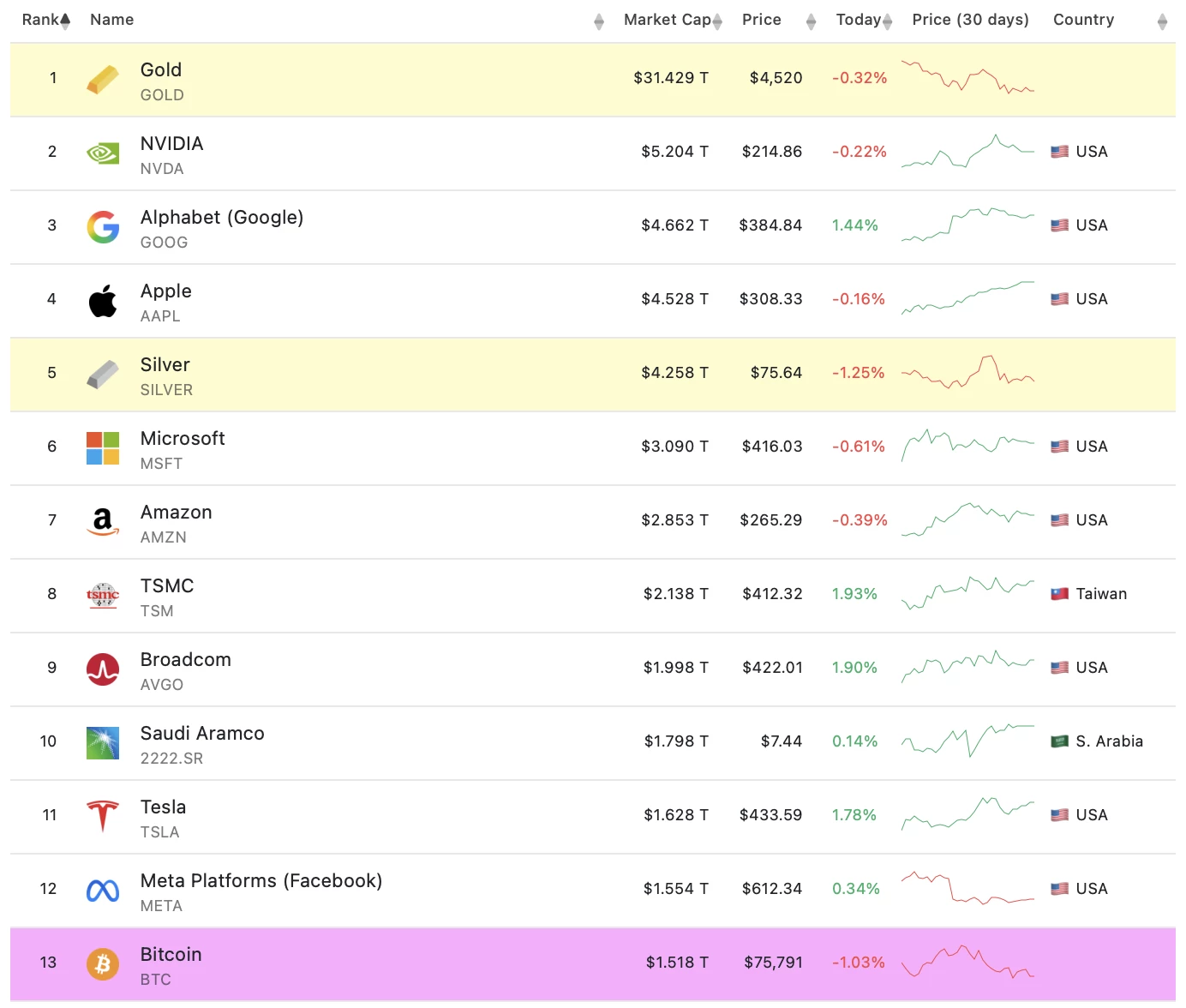This screenshot has width=1186, height=1008.
Task: Select the "S. Arabia" country text
Action: (x=1110, y=741)
